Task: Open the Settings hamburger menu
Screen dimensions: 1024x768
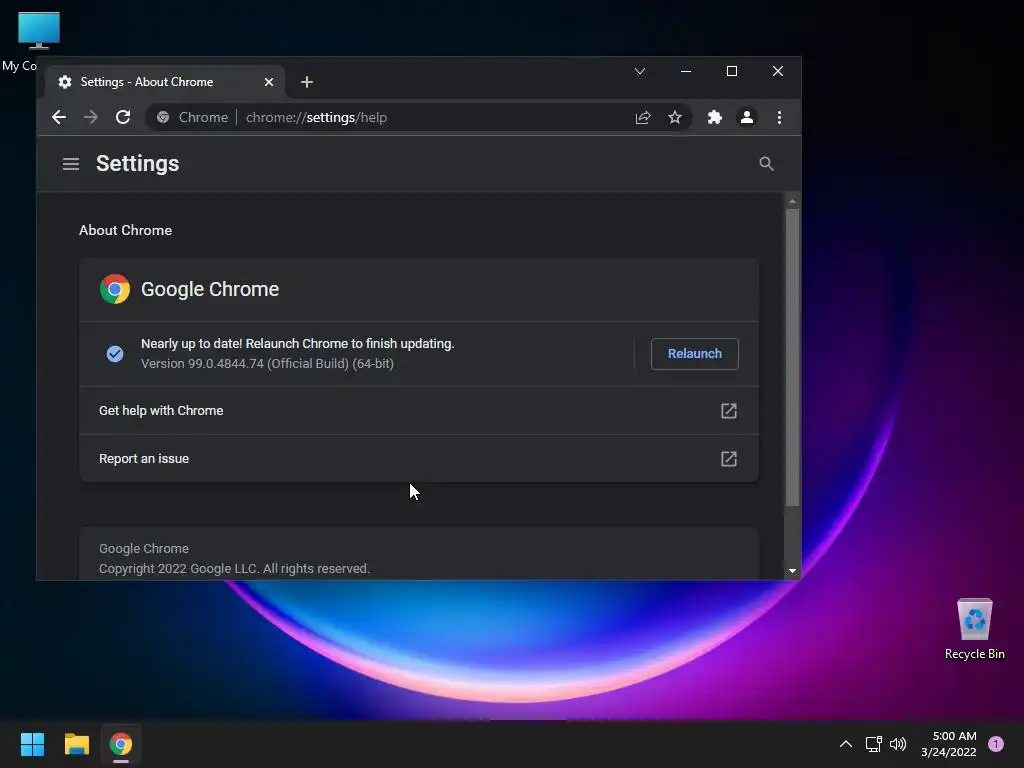Action: pos(71,164)
